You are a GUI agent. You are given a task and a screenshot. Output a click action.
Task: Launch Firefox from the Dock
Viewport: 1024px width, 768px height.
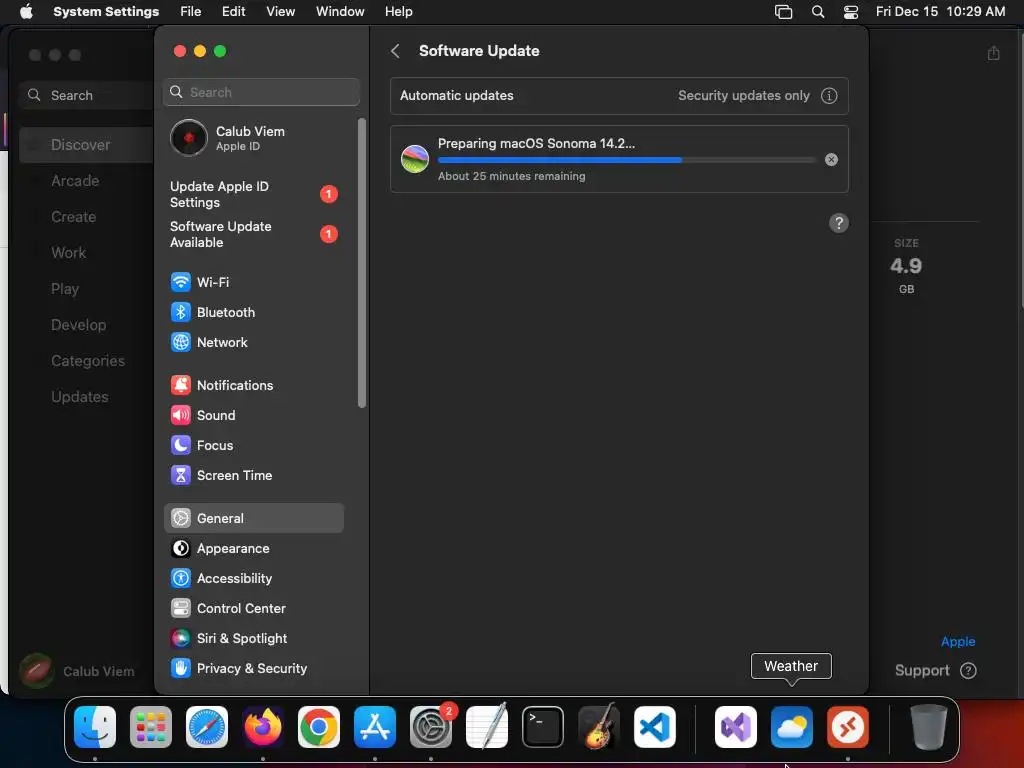(263, 727)
